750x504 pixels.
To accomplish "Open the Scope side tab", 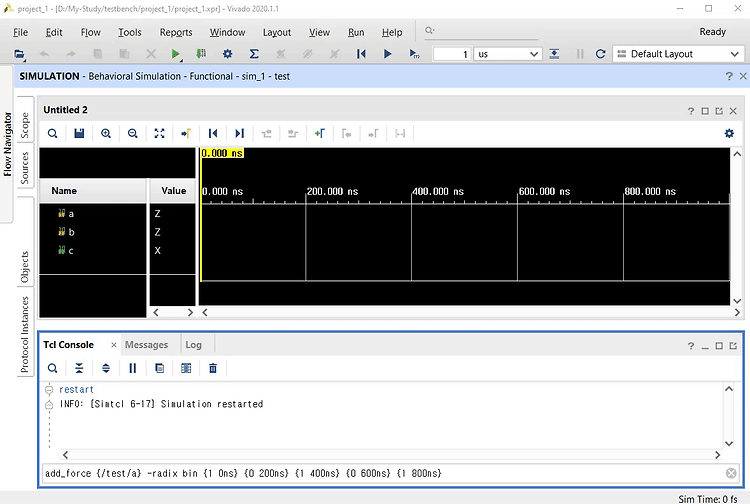I will pos(25,125).
